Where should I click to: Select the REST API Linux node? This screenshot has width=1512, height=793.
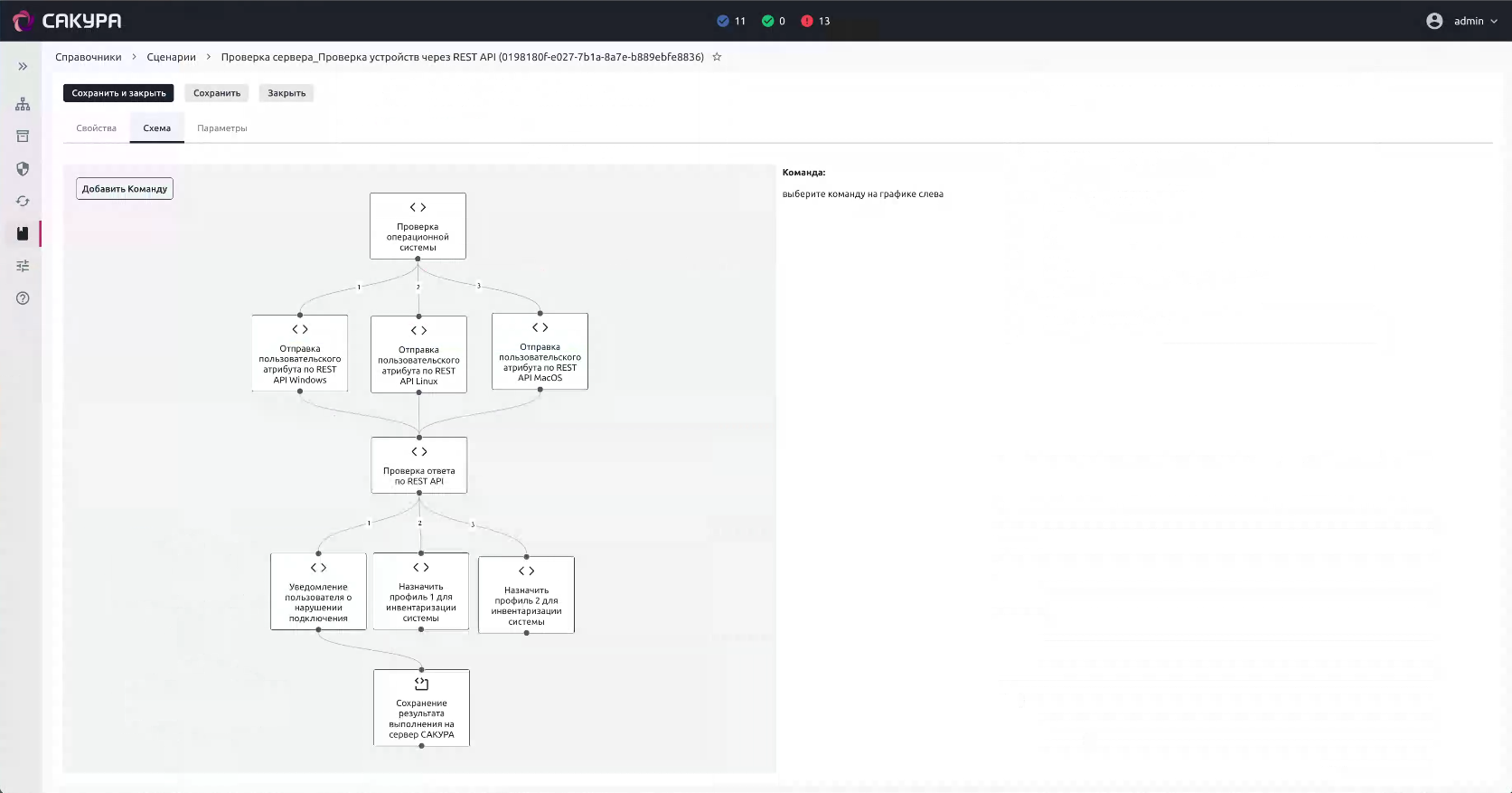pos(418,354)
